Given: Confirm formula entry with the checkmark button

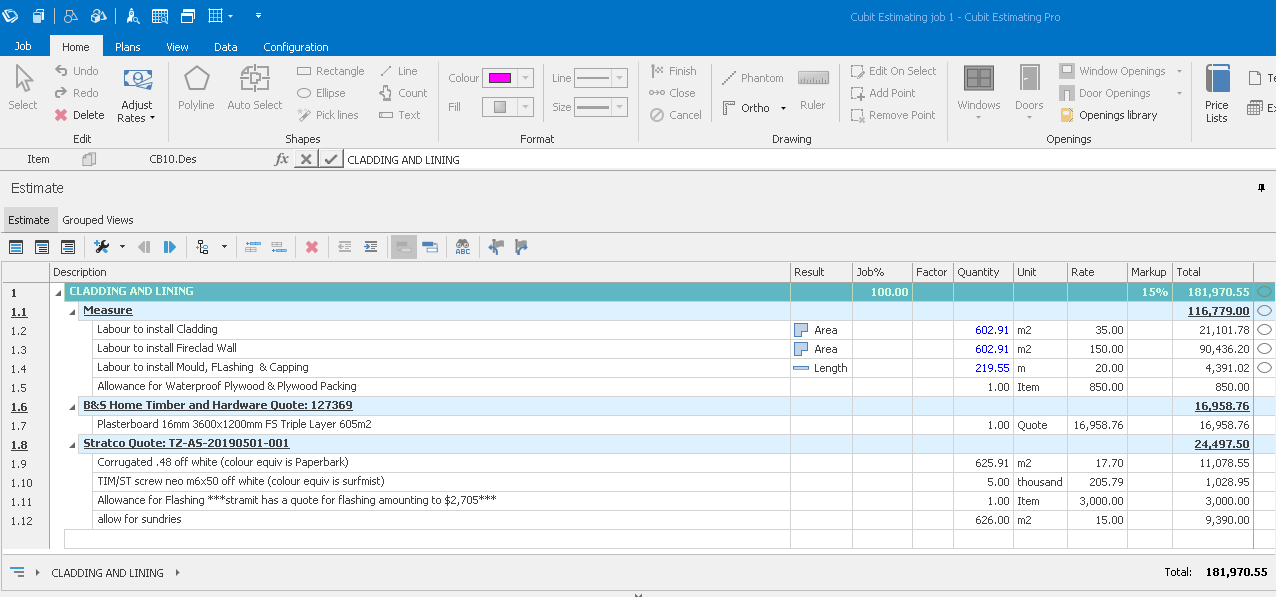Looking at the screenshot, I should 331,159.
